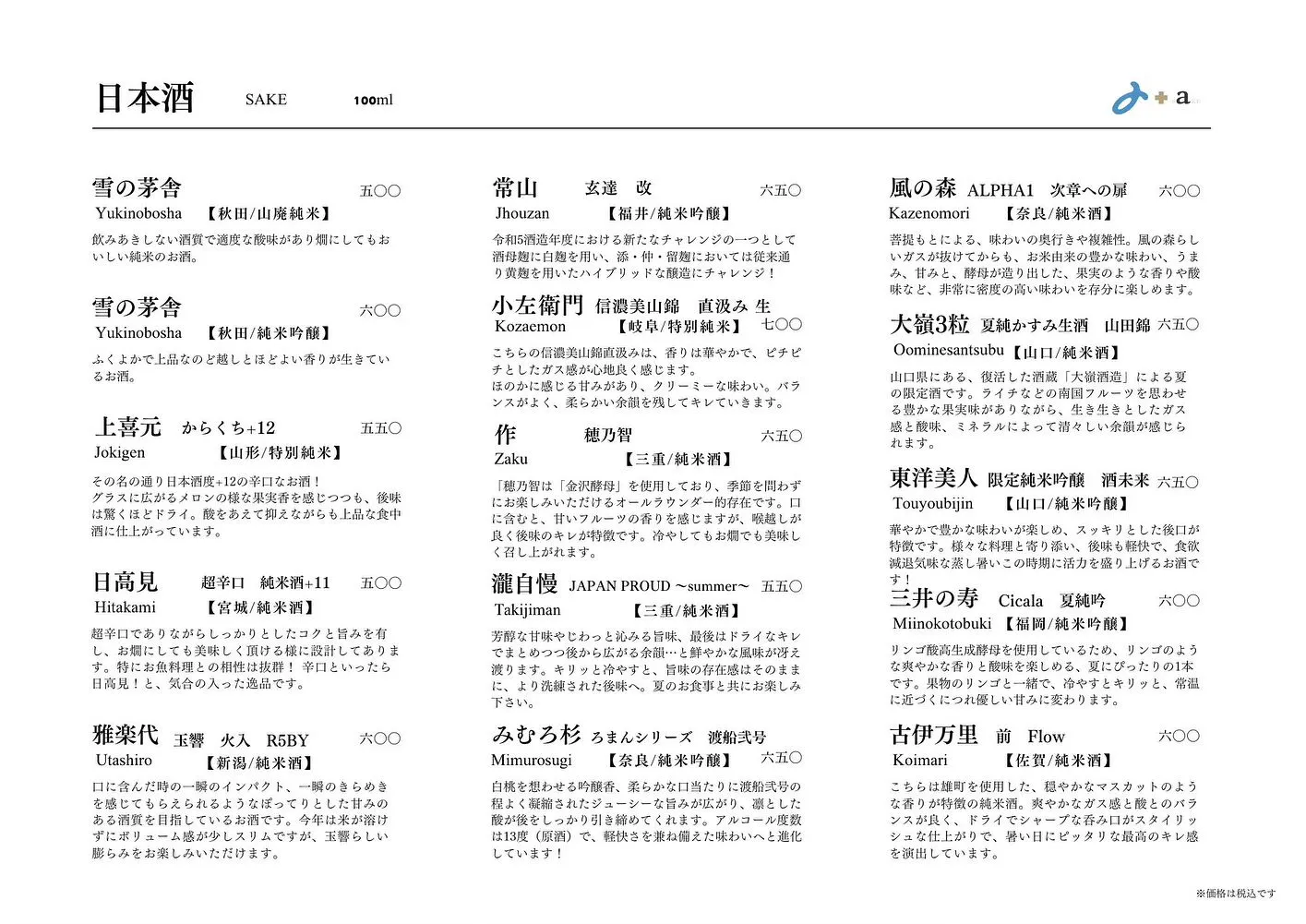Click the 大嶺3粒 sake title

[x=929, y=325]
